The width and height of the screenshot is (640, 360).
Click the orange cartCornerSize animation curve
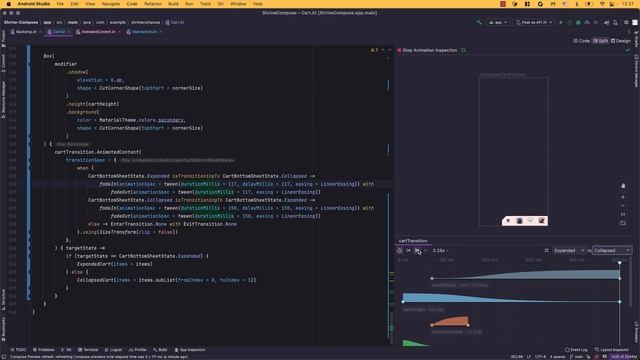pos(451,322)
